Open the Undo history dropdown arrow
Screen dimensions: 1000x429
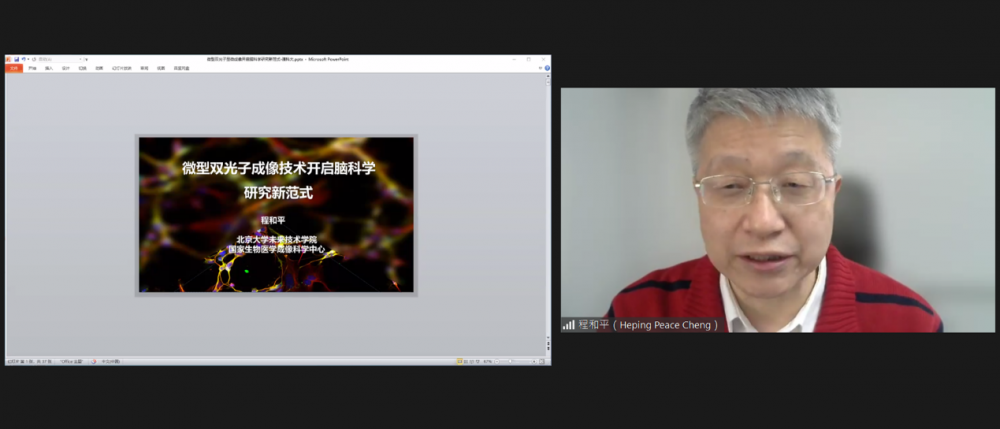30,59
